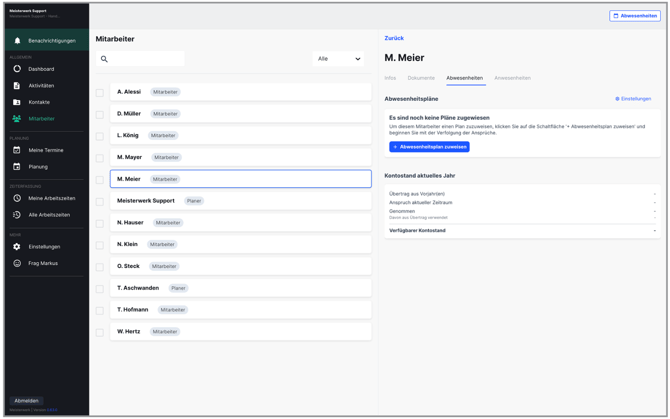This screenshot has width=670, height=419.
Task: Click the Meine Arbeitszeiten clock icon
Action: [17, 198]
